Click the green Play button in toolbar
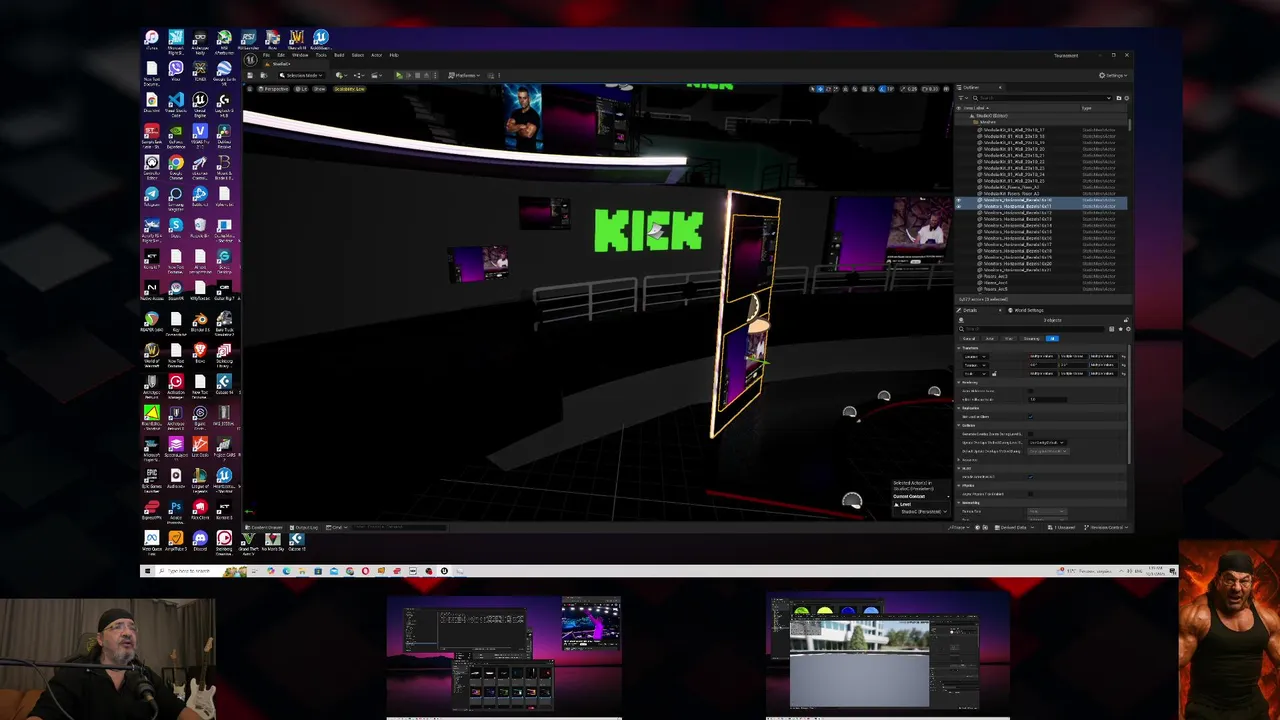 (x=399, y=75)
